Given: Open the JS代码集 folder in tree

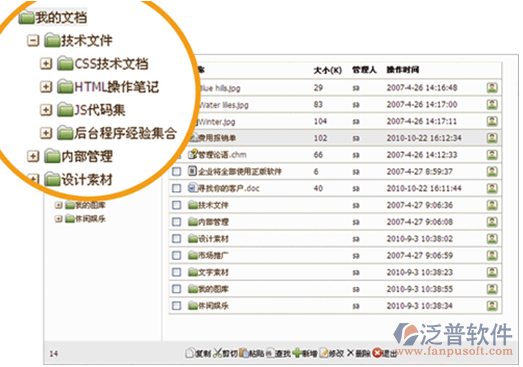Looking at the screenshot, I should [x=91, y=110].
